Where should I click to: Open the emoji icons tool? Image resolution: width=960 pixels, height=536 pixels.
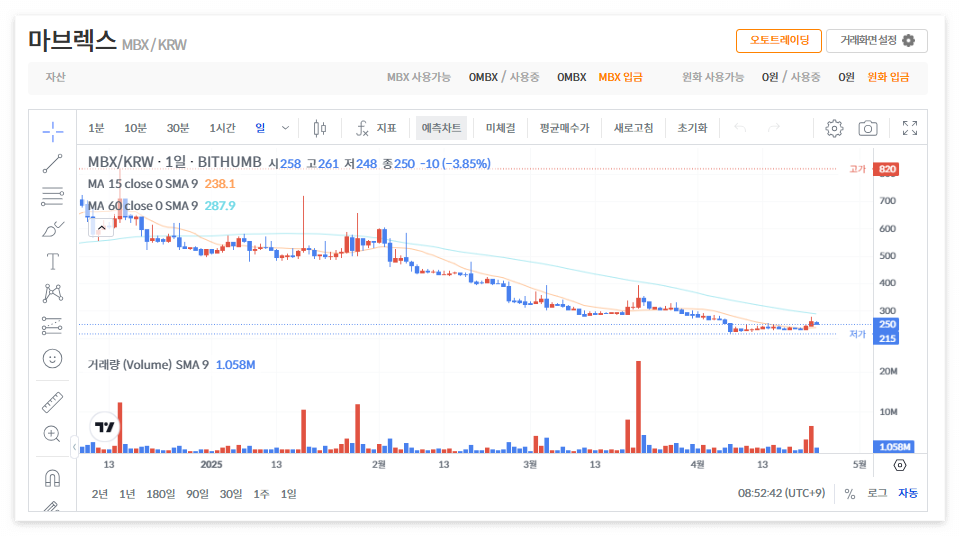pyautogui.click(x=53, y=358)
